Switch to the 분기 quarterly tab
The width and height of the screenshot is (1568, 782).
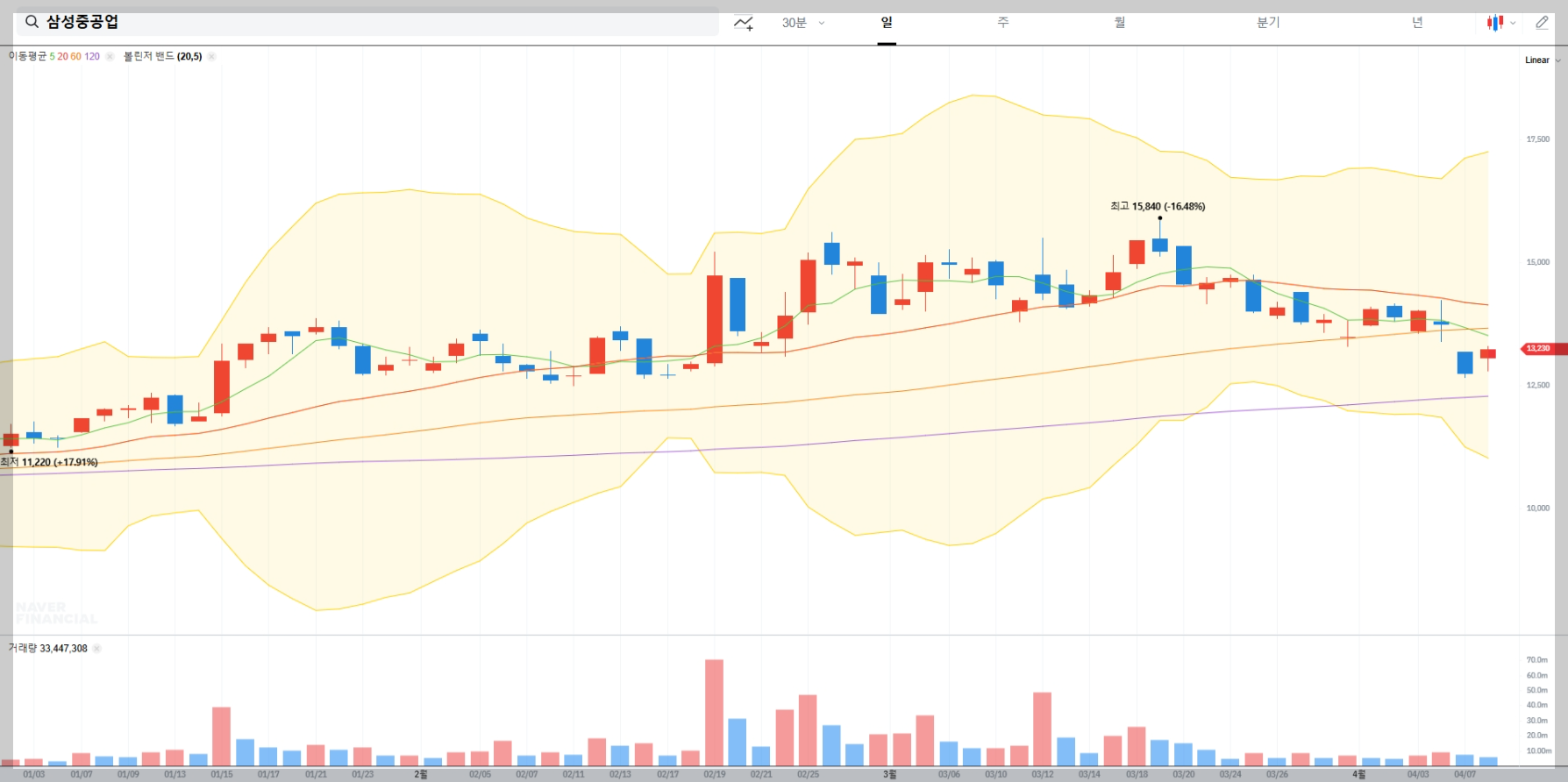point(1268,23)
